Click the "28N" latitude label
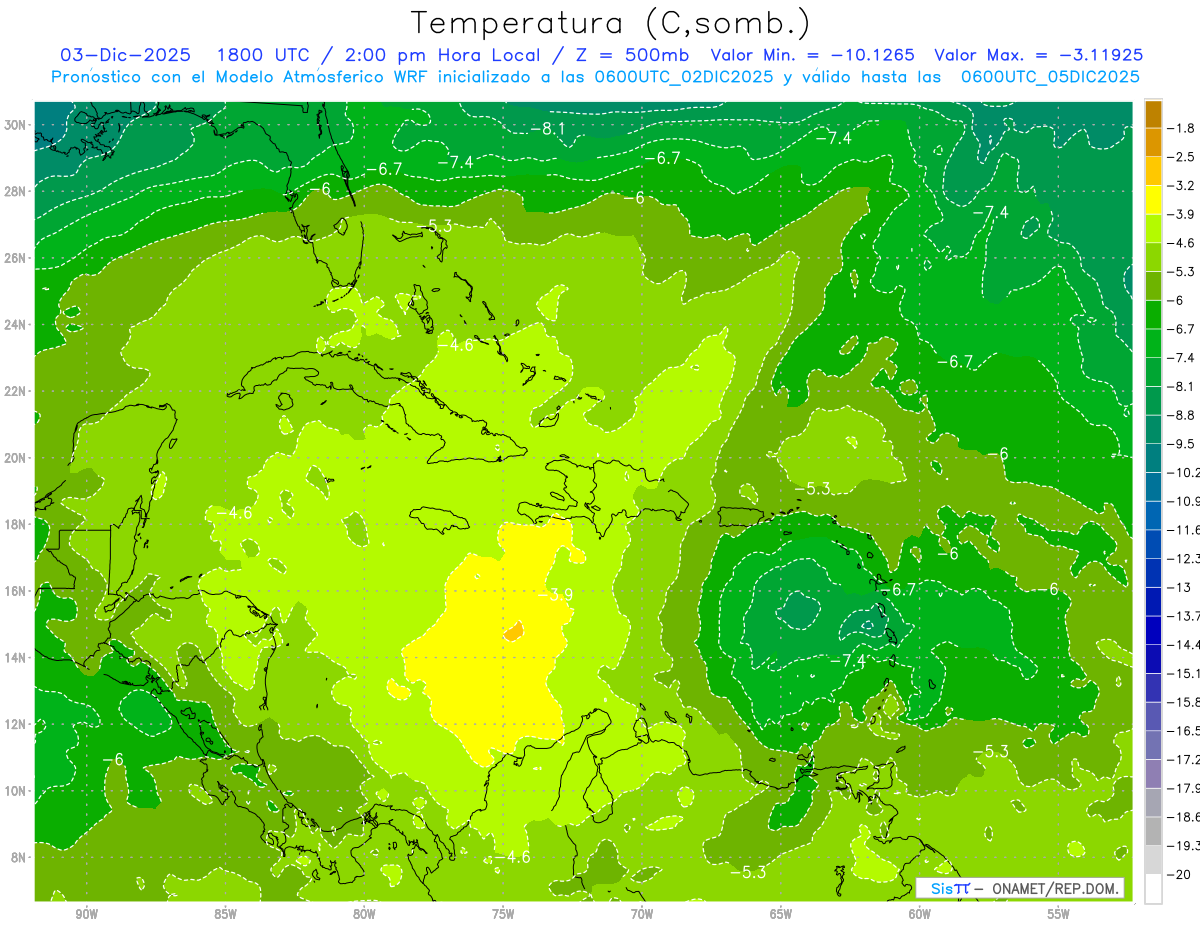 [15, 191]
